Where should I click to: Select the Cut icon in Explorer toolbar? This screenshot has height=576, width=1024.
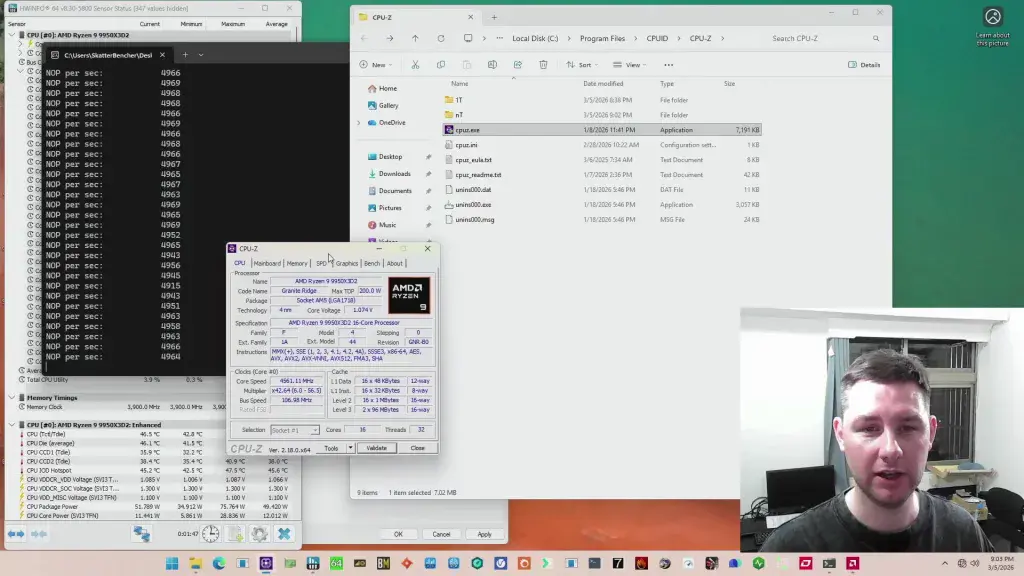(415, 64)
